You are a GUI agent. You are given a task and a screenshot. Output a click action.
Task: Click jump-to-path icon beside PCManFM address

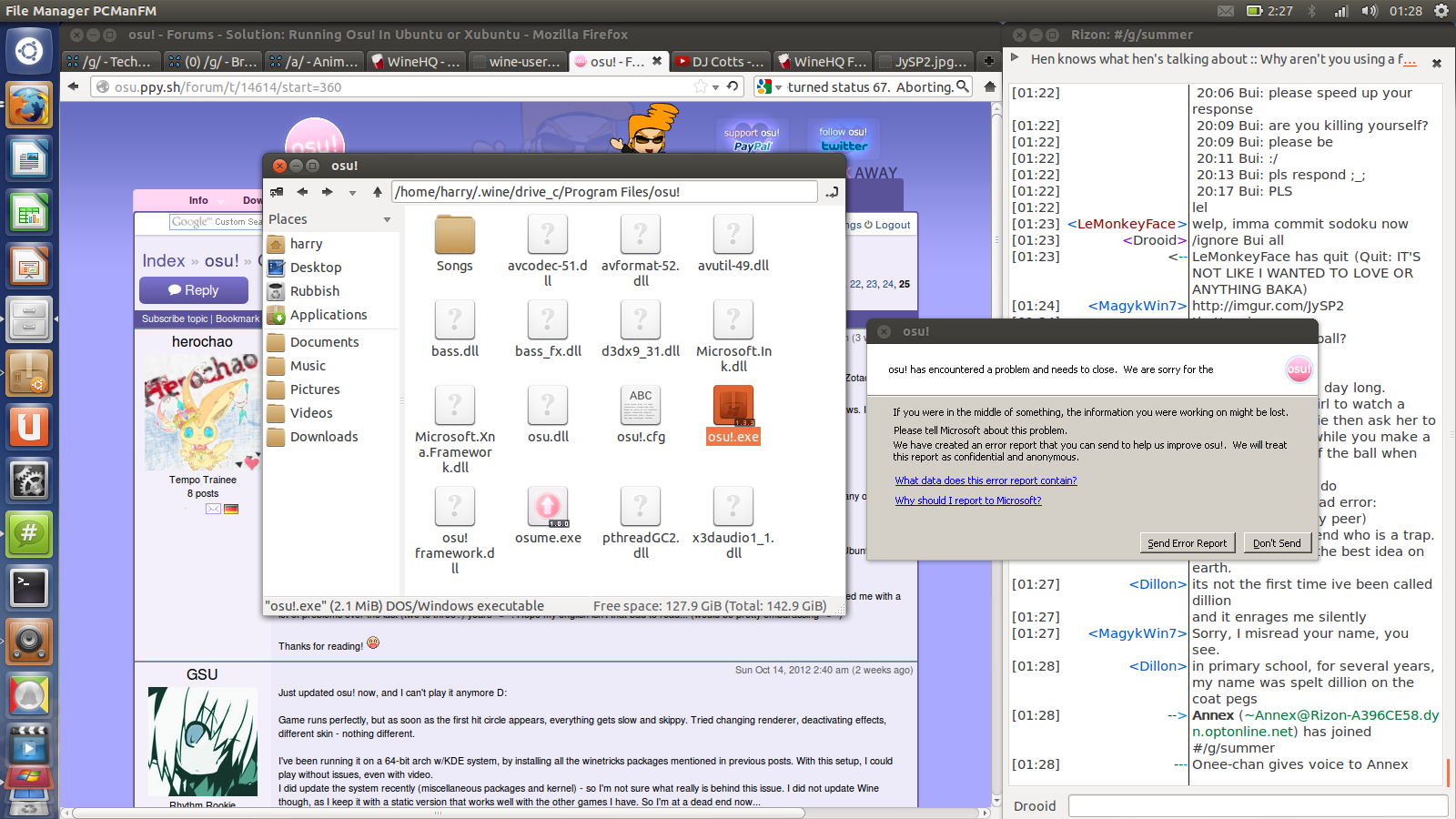tap(832, 192)
